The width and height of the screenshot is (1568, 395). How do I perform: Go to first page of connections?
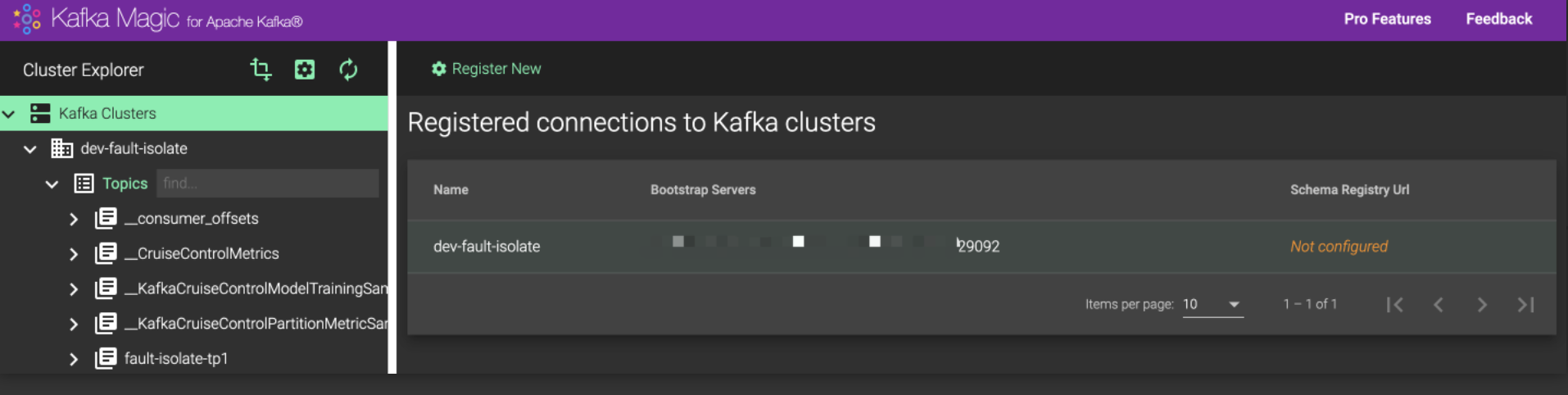1394,305
